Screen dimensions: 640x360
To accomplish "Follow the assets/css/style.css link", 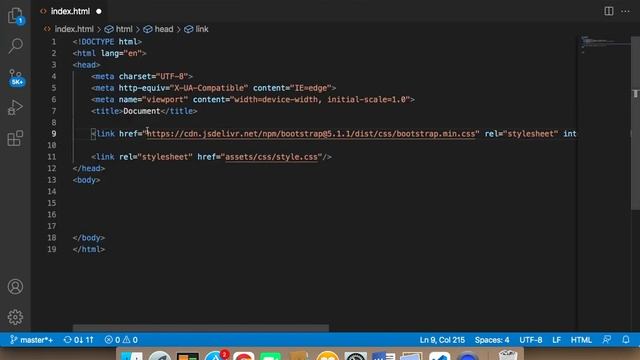I will pyautogui.click(x=271, y=157).
